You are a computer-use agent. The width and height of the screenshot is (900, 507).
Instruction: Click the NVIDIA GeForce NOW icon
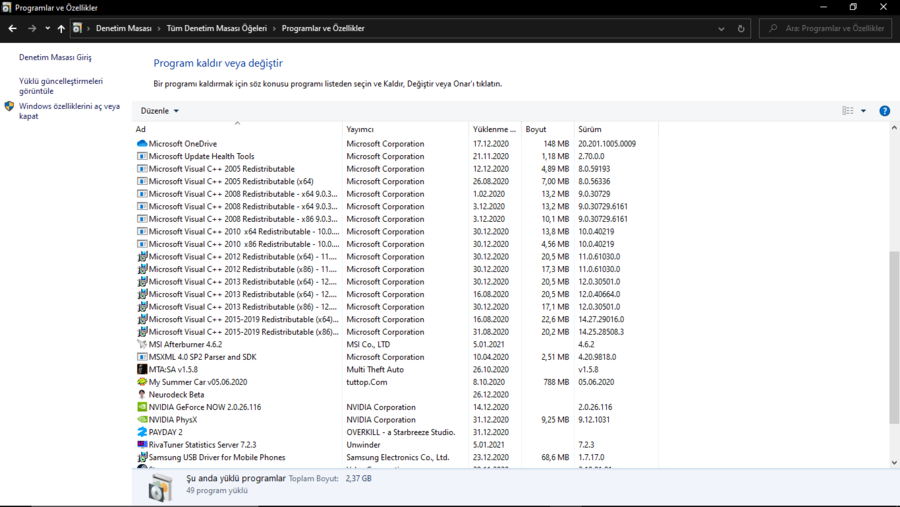pos(142,407)
